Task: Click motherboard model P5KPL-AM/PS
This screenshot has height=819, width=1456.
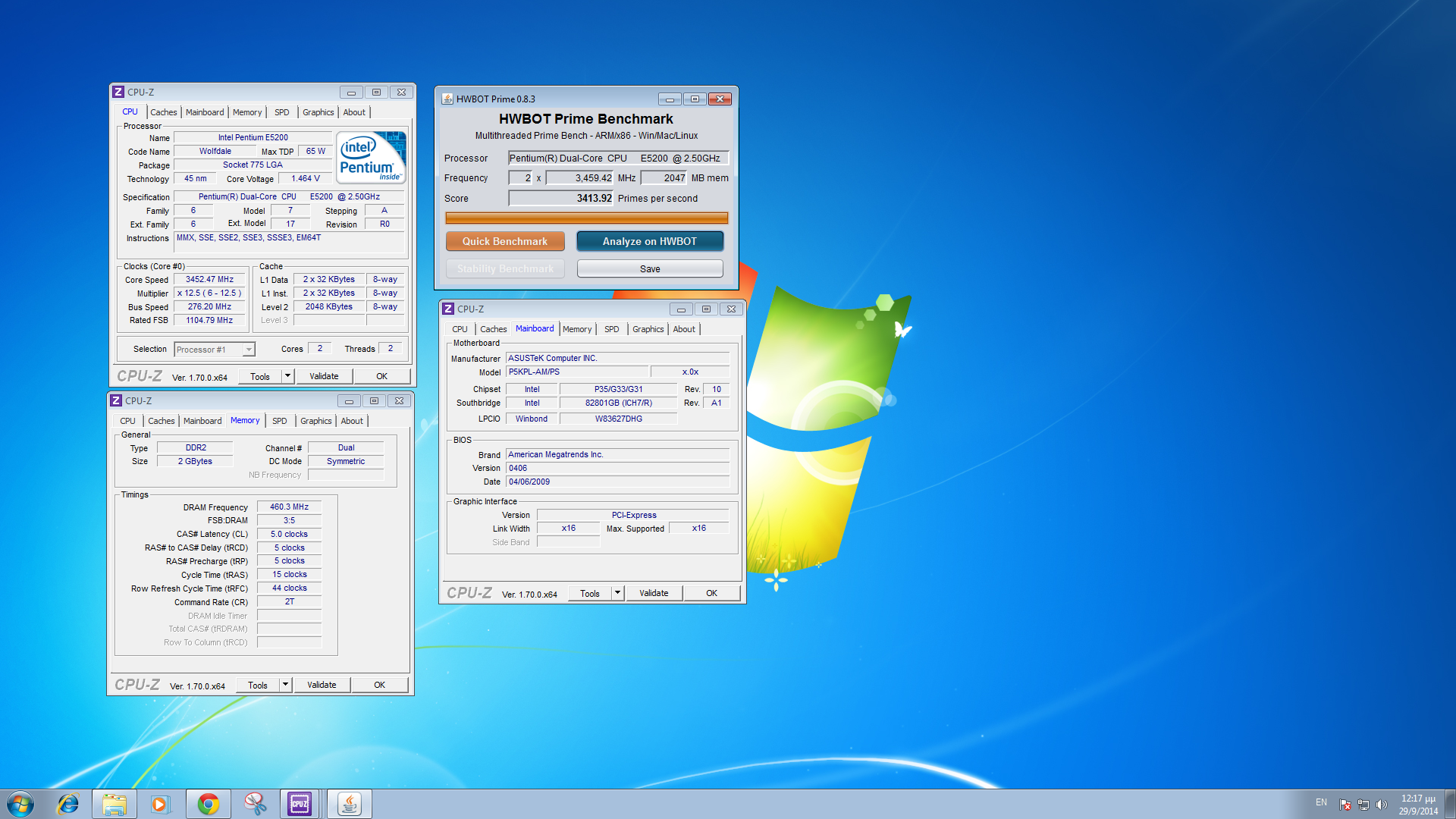Action: click(577, 372)
